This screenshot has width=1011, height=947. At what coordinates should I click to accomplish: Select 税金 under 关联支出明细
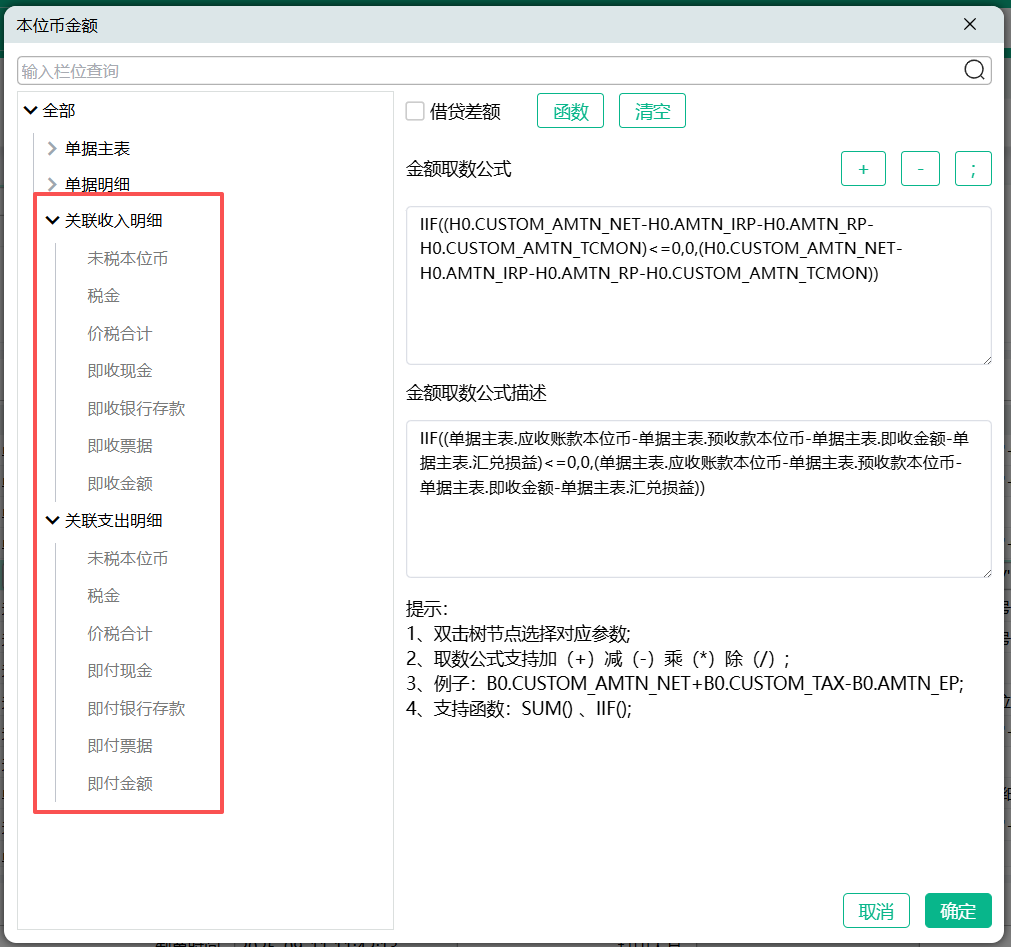point(104,596)
